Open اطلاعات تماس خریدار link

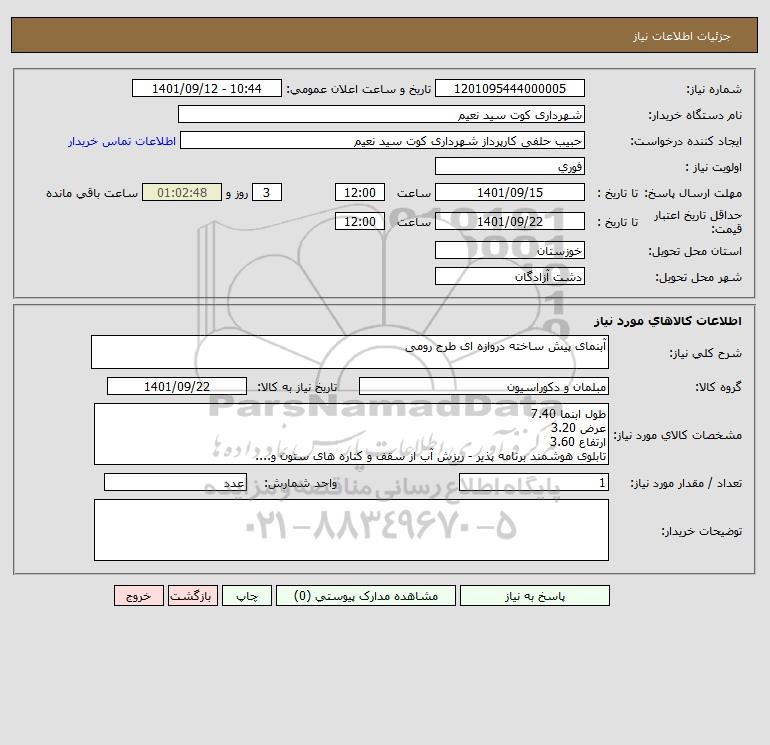(122, 141)
